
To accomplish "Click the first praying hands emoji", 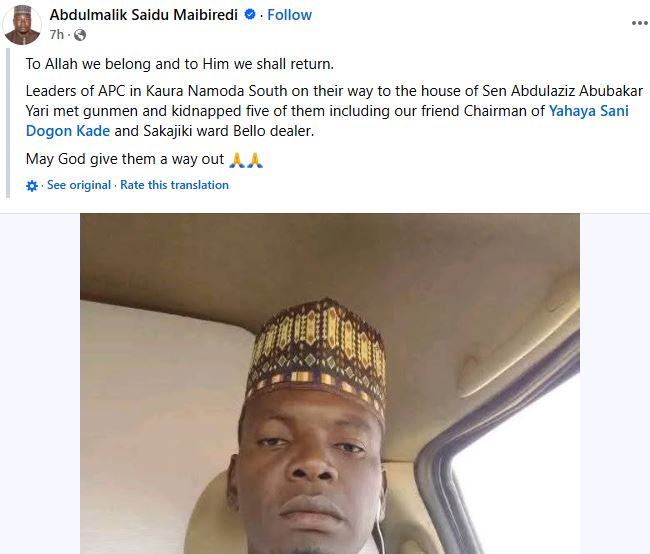I will point(237,159).
